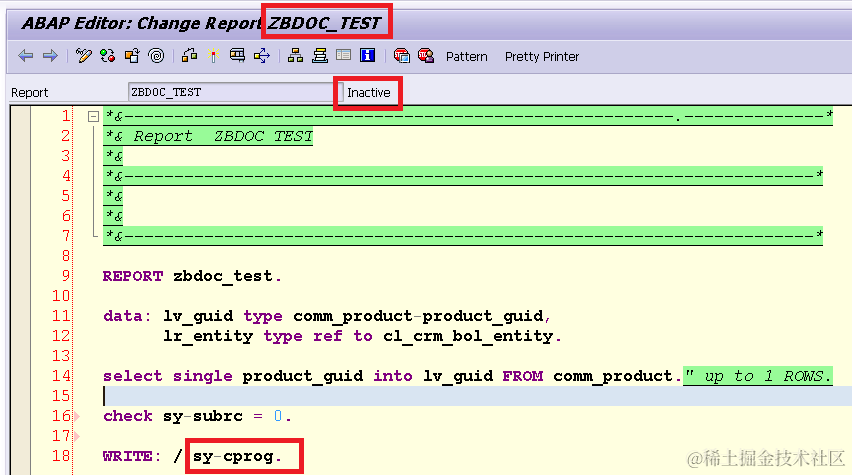Display the Object List hierarchy icon

click(x=296, y=55)
